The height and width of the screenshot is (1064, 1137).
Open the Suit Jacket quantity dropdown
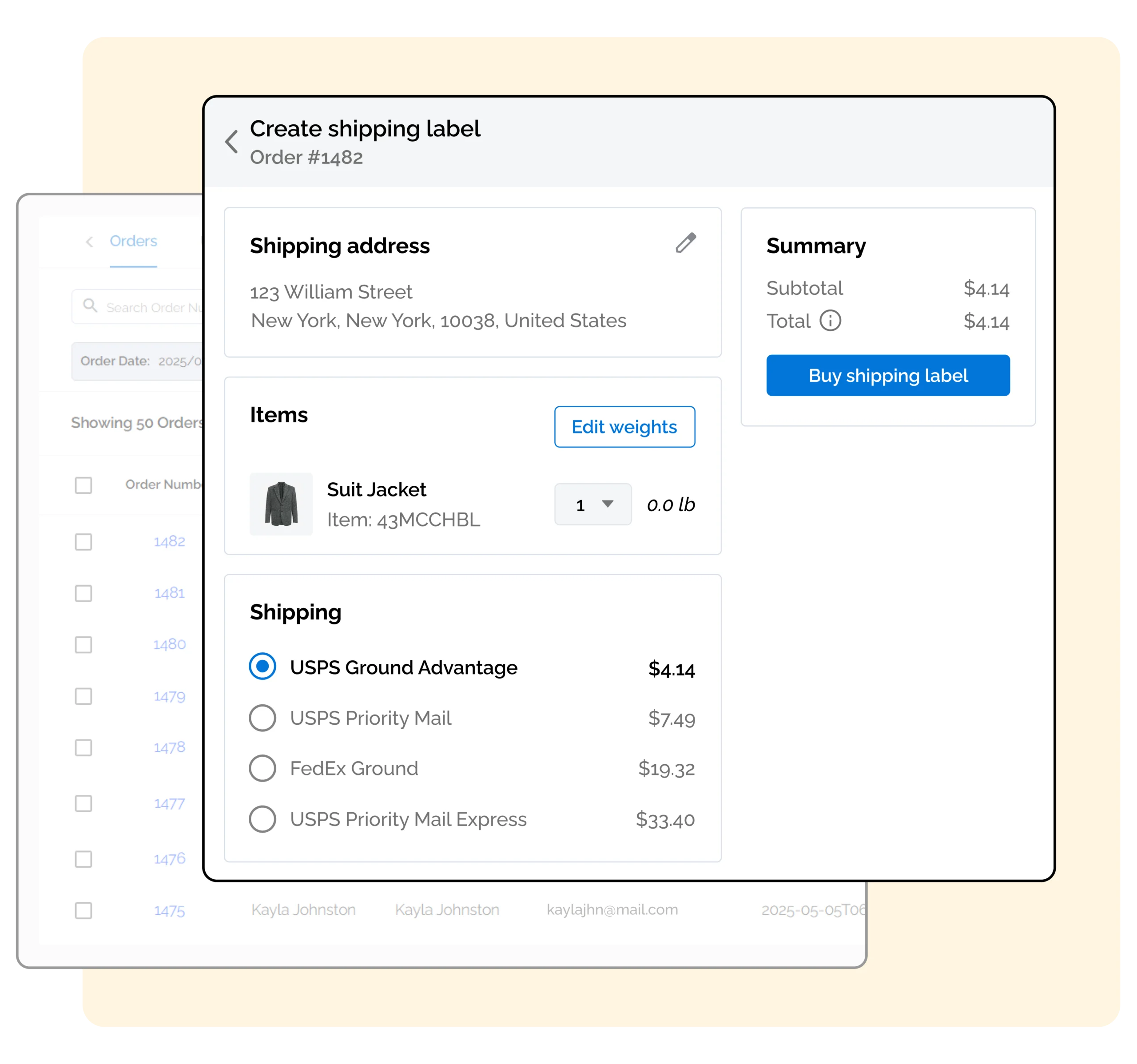click(x=592, y=504)
